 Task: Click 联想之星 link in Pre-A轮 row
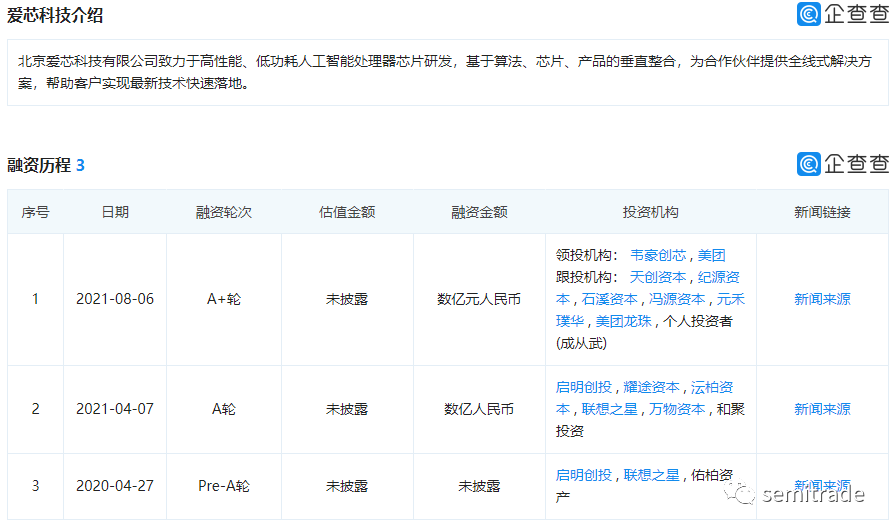click(x=652, y=475)
